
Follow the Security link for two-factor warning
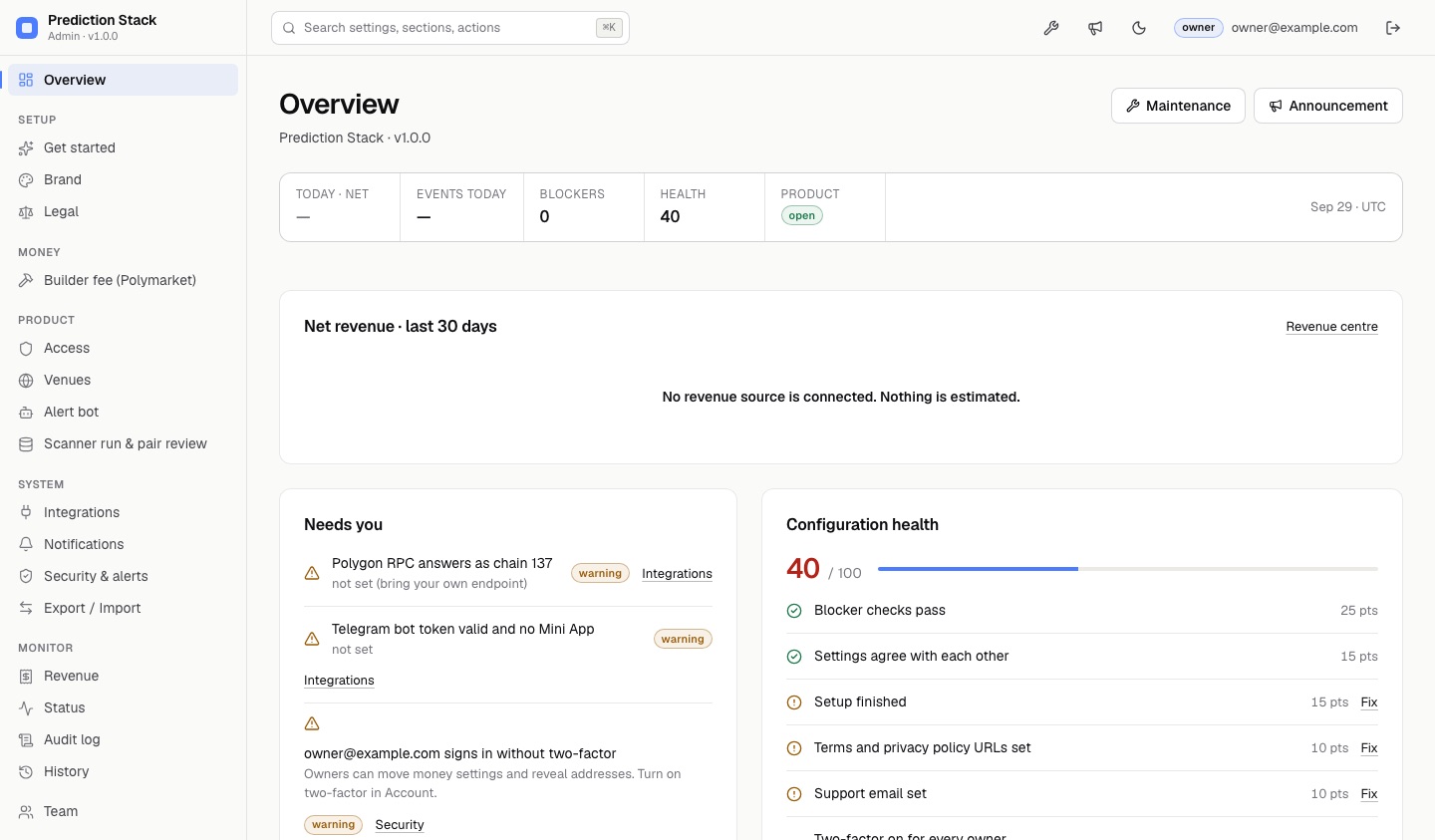click(x=400, y=825)
